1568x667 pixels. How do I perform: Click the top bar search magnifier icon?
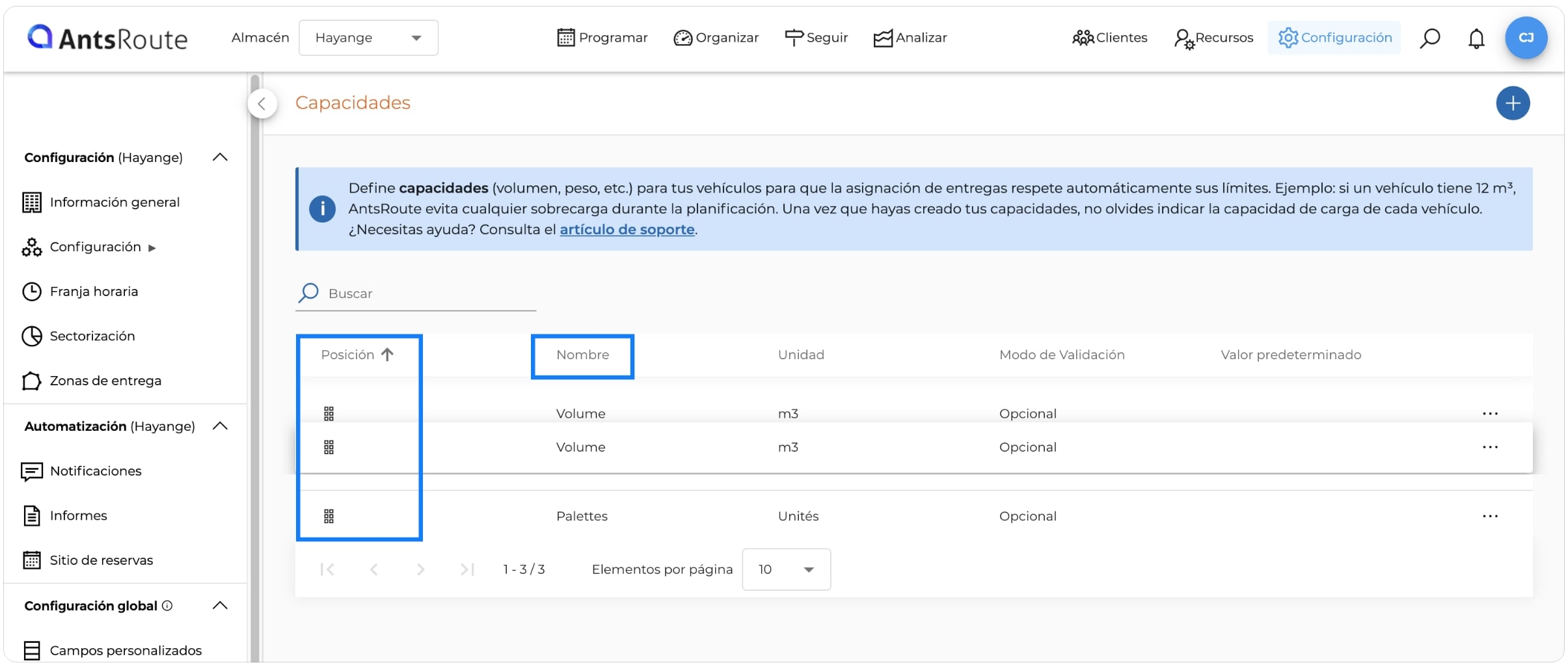(1429, 38)
